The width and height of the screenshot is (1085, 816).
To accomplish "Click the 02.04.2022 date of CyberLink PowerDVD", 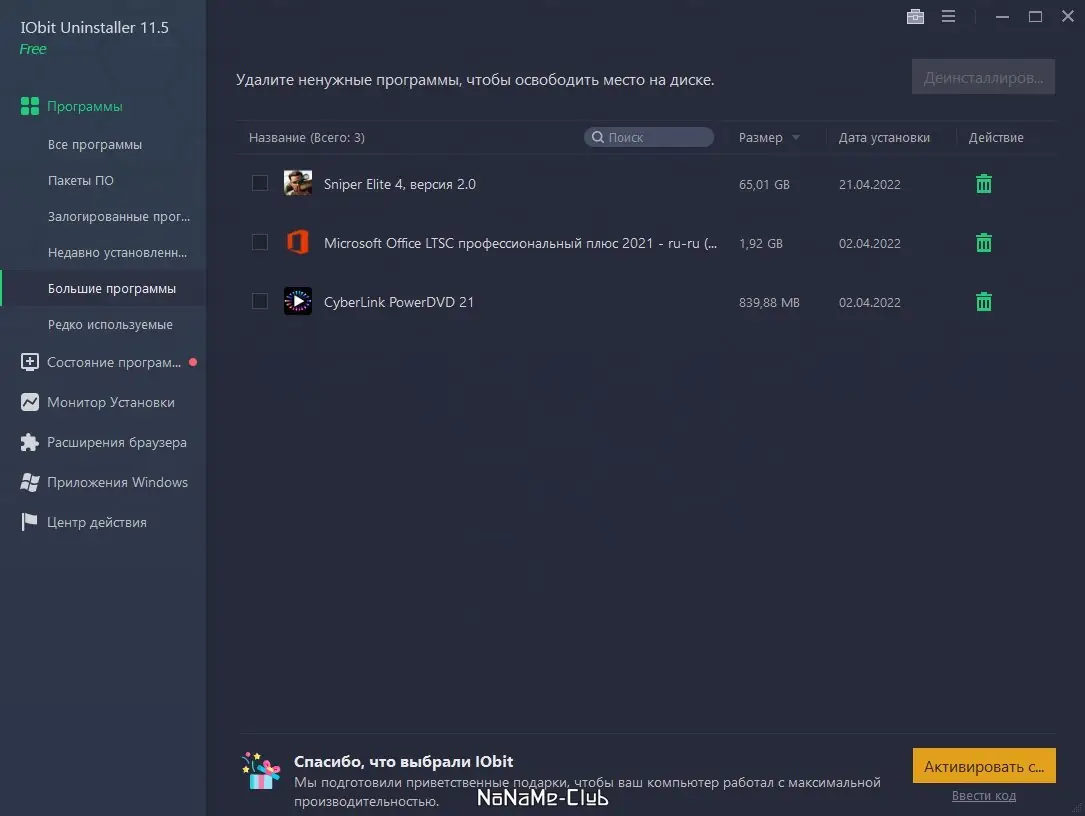I will 870,302.
